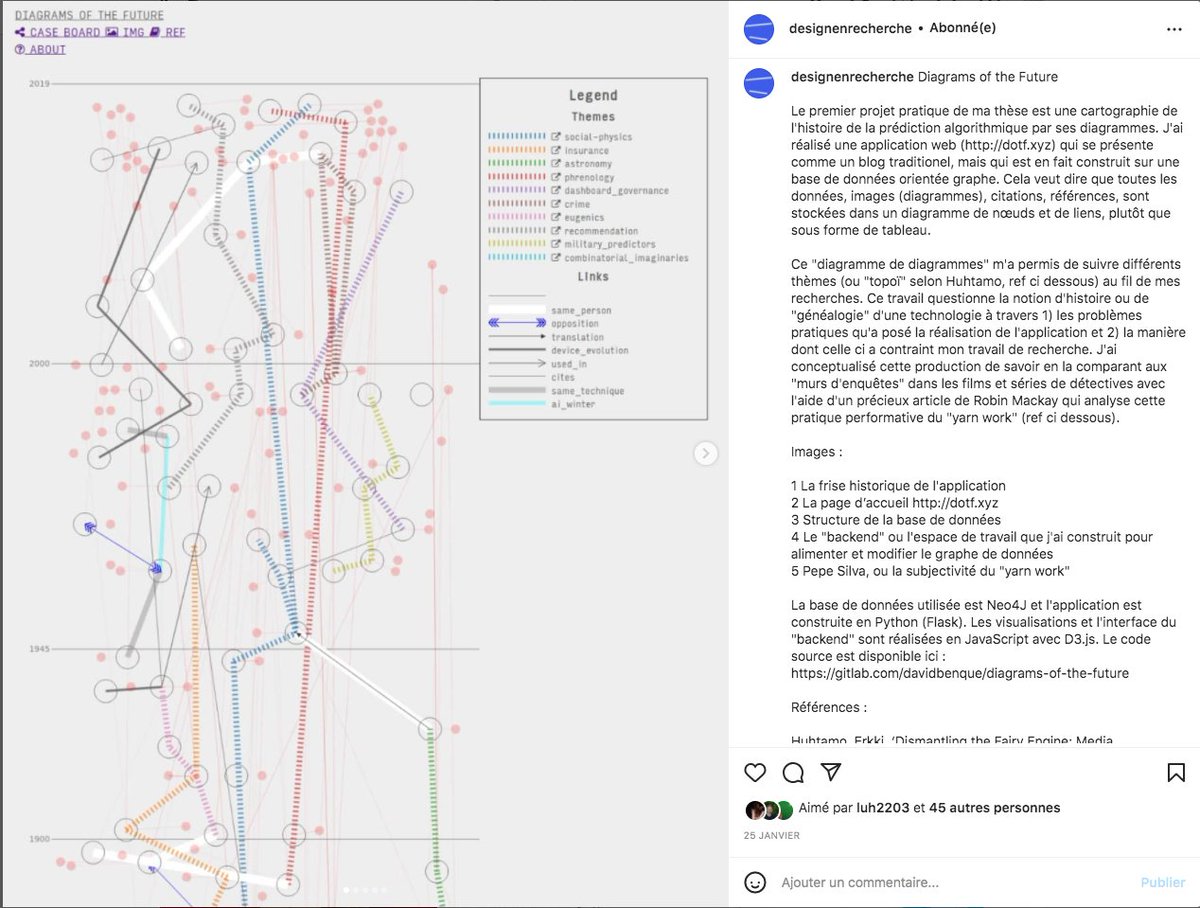This screenshot has height=908, width=1200.
Task: Open the designenrecherche avatar in the post header
Action: (x=759, y=29)
